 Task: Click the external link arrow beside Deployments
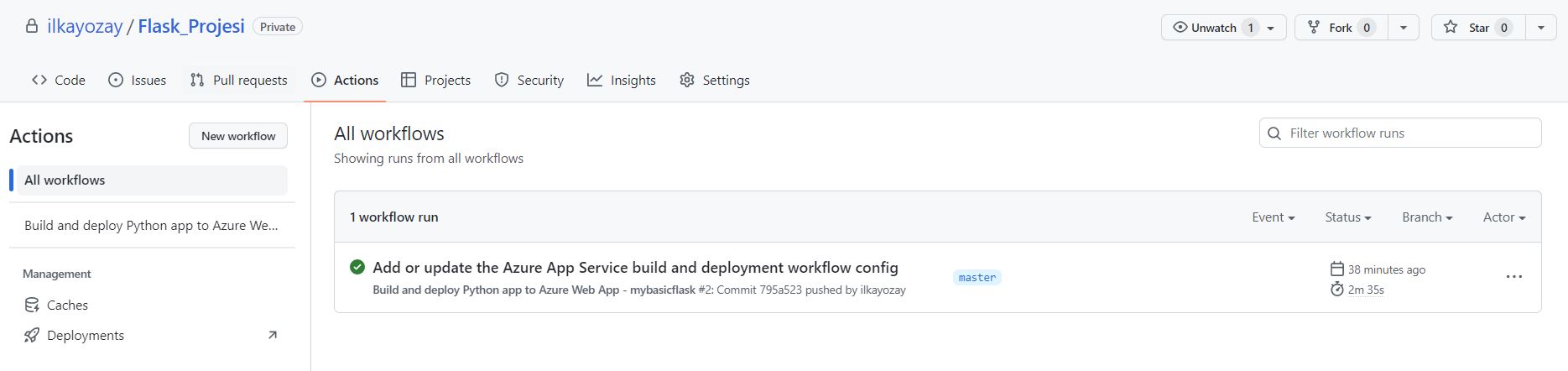point(272,335)
